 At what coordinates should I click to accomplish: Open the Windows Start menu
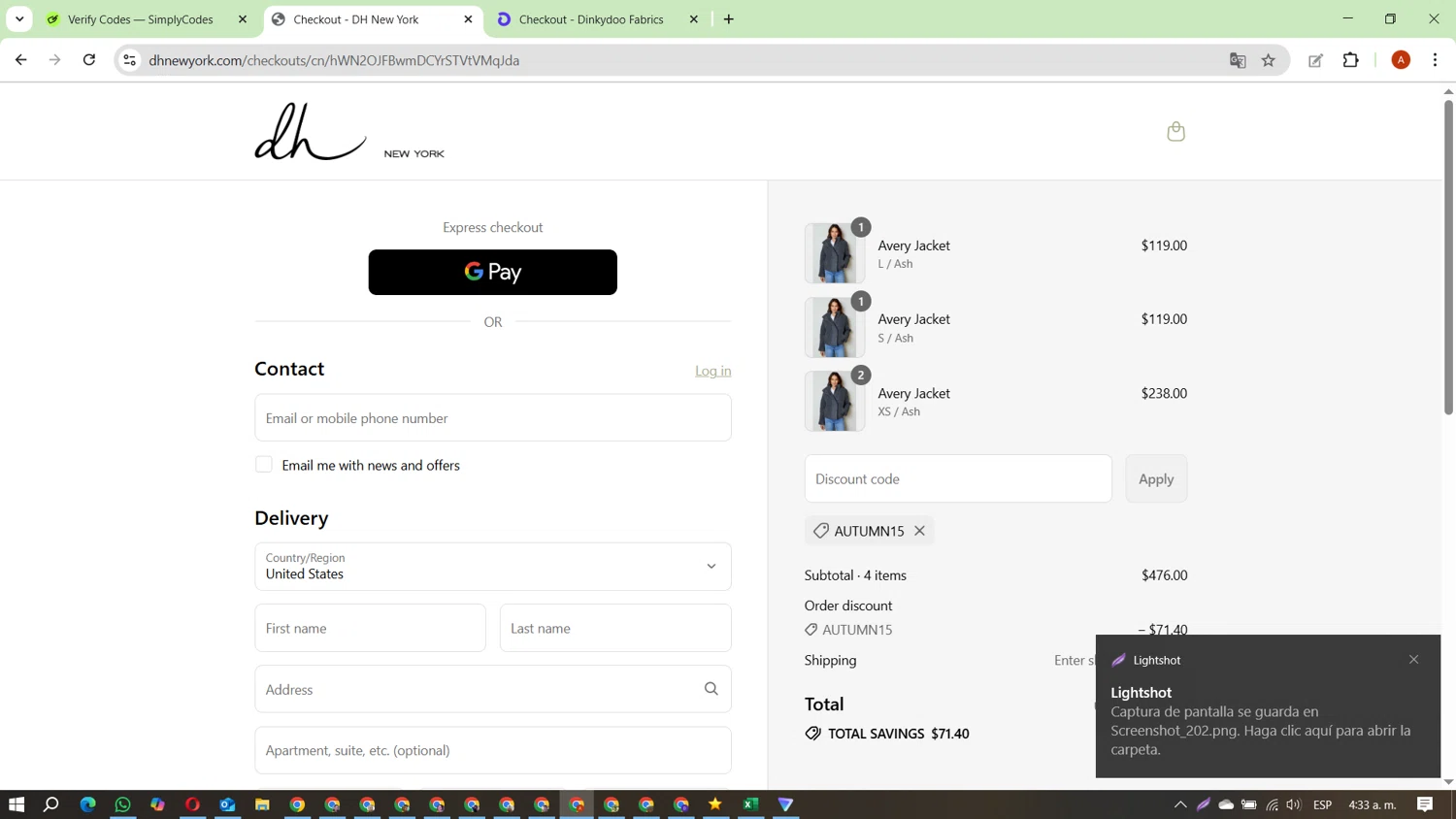coord(17,804)
